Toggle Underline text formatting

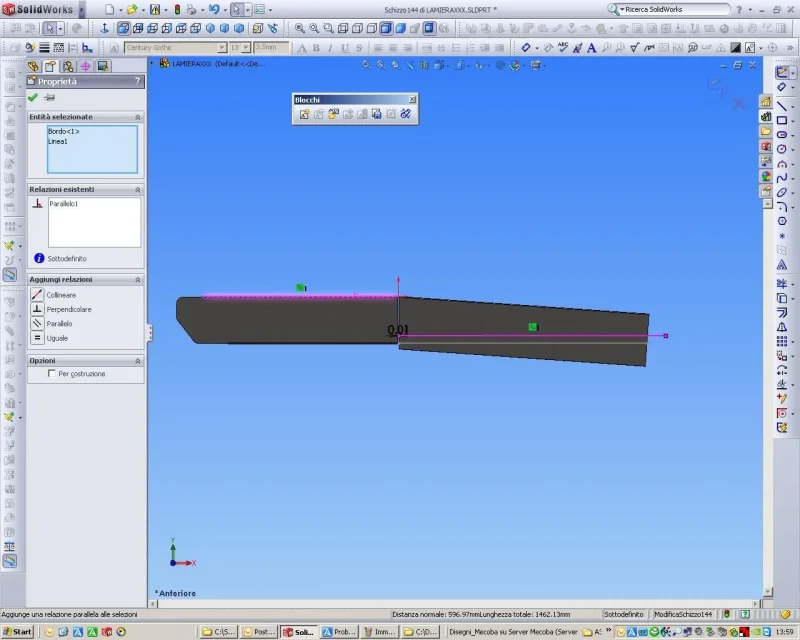tap(345, 48)
